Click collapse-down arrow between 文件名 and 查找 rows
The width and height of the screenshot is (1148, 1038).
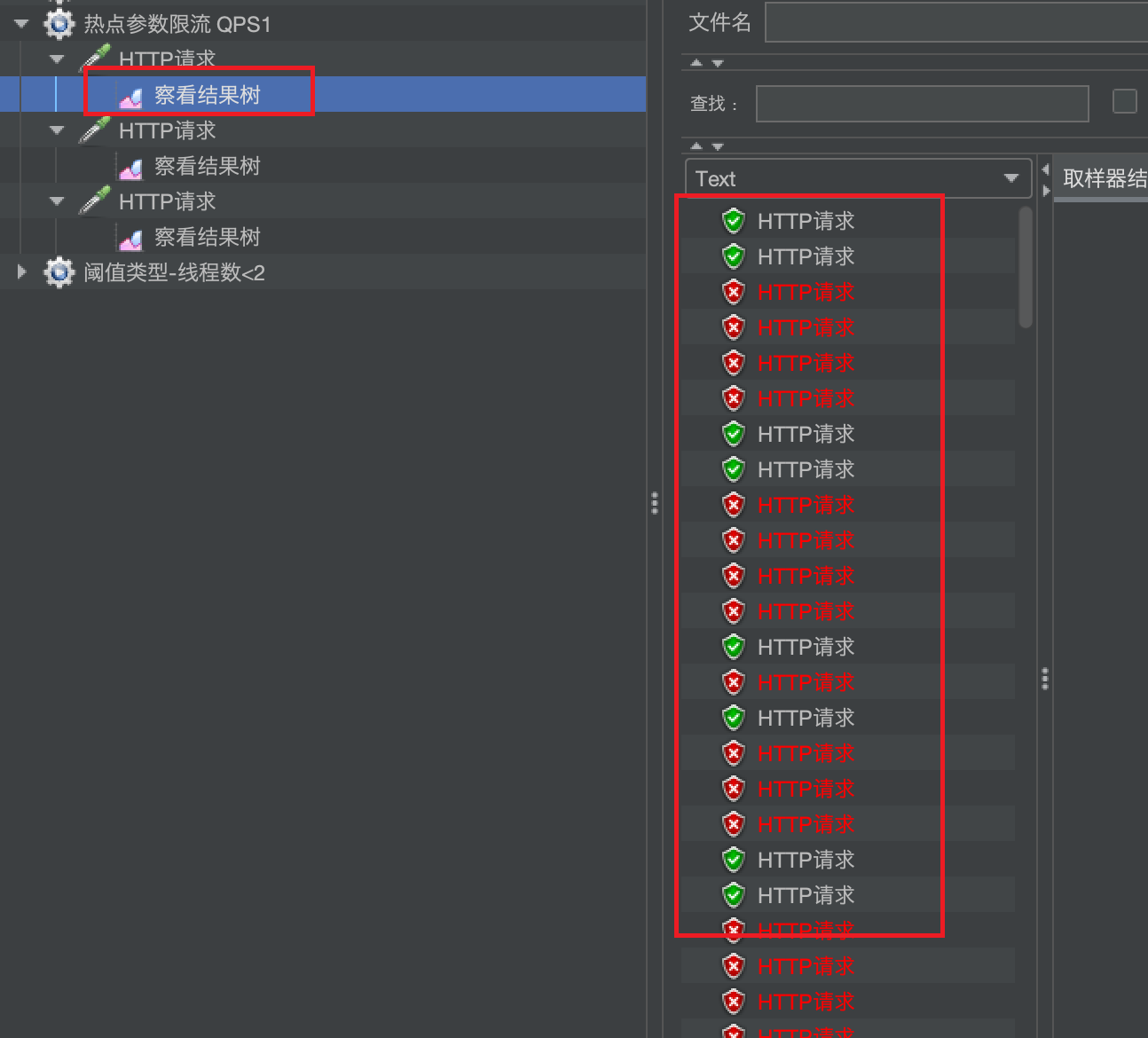718,64
